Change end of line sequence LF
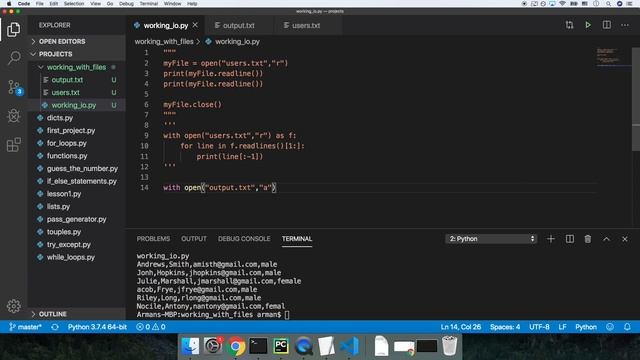The image size is (640, 360). pyautogui.click(x=562, y=327)
